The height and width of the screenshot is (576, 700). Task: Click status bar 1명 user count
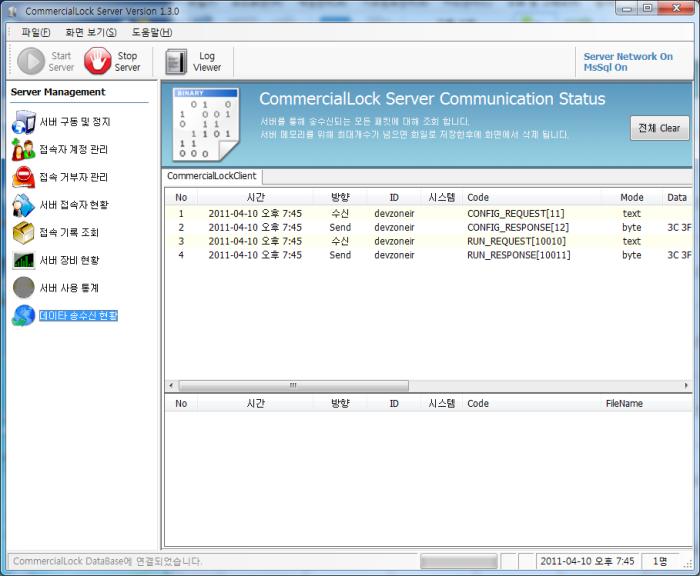coord(660,561)
